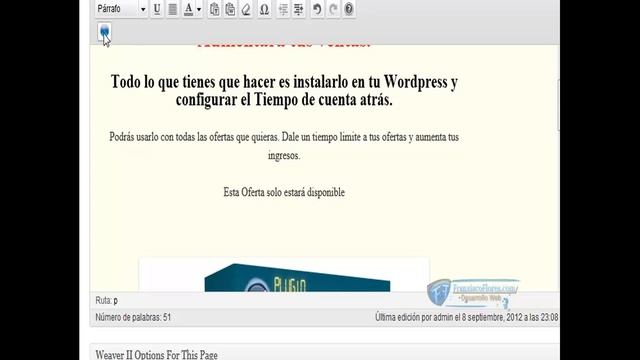Click the blue globe plugin button

coord(104,31)
